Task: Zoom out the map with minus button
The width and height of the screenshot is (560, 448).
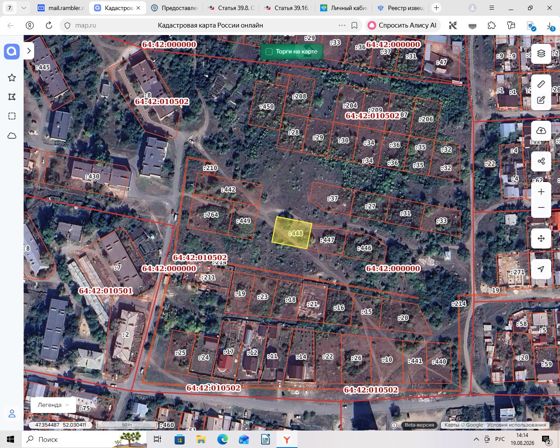Action: [541, 208]
